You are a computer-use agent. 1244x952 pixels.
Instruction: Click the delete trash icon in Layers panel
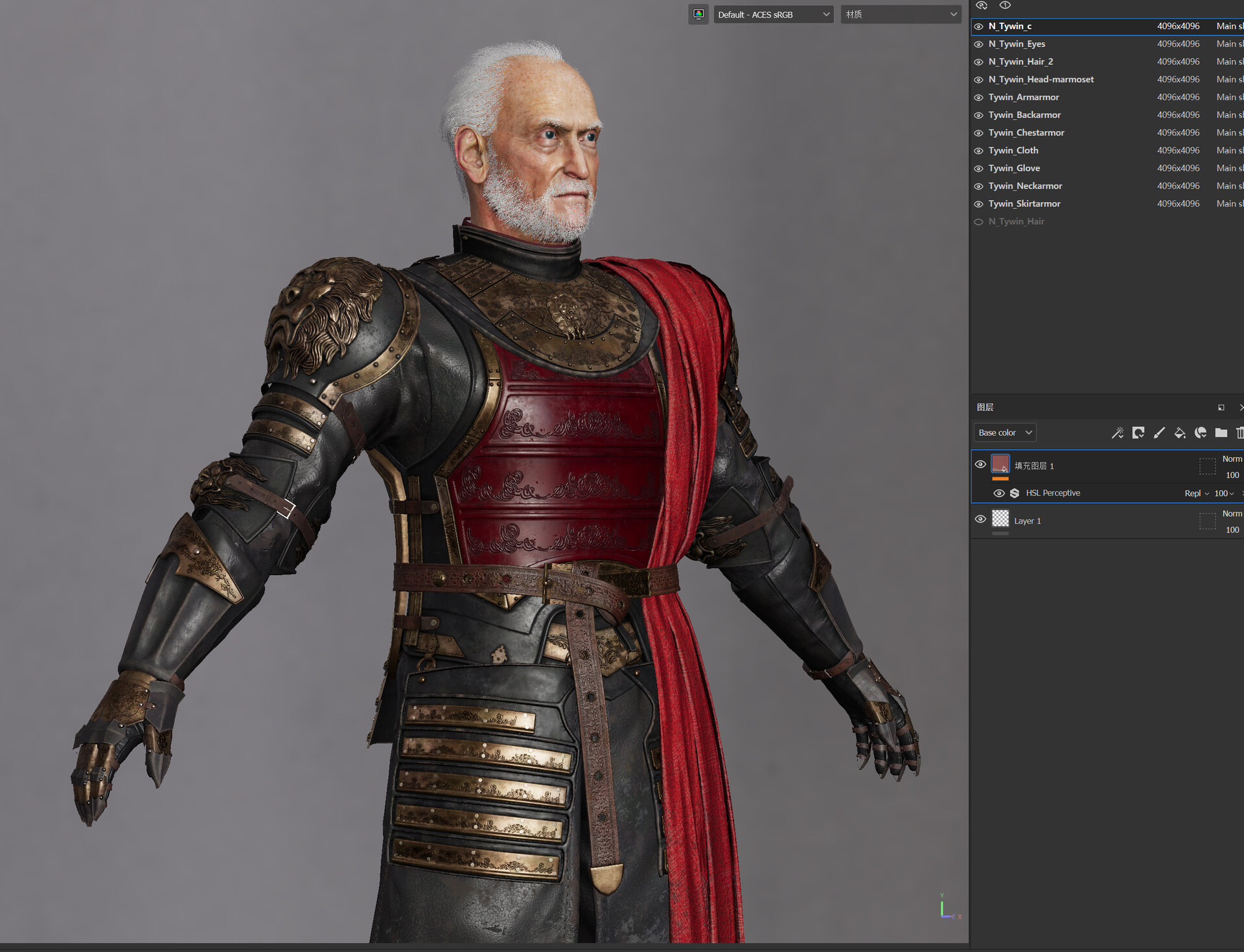[1240, 433]
